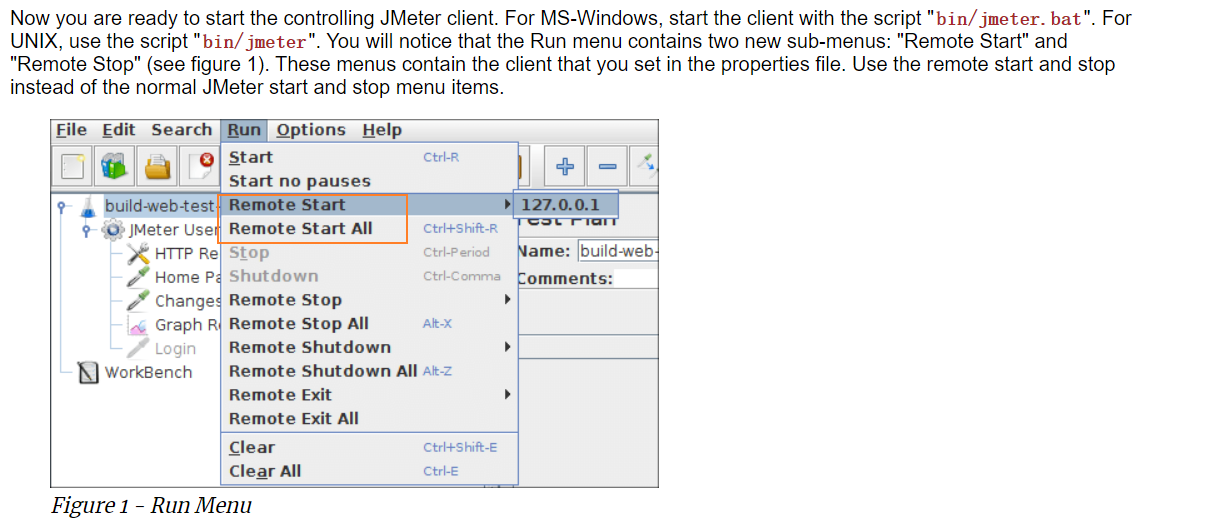
Task: Click the 'Figure 1 – Run Menu' caption
Action: (151, 506)
